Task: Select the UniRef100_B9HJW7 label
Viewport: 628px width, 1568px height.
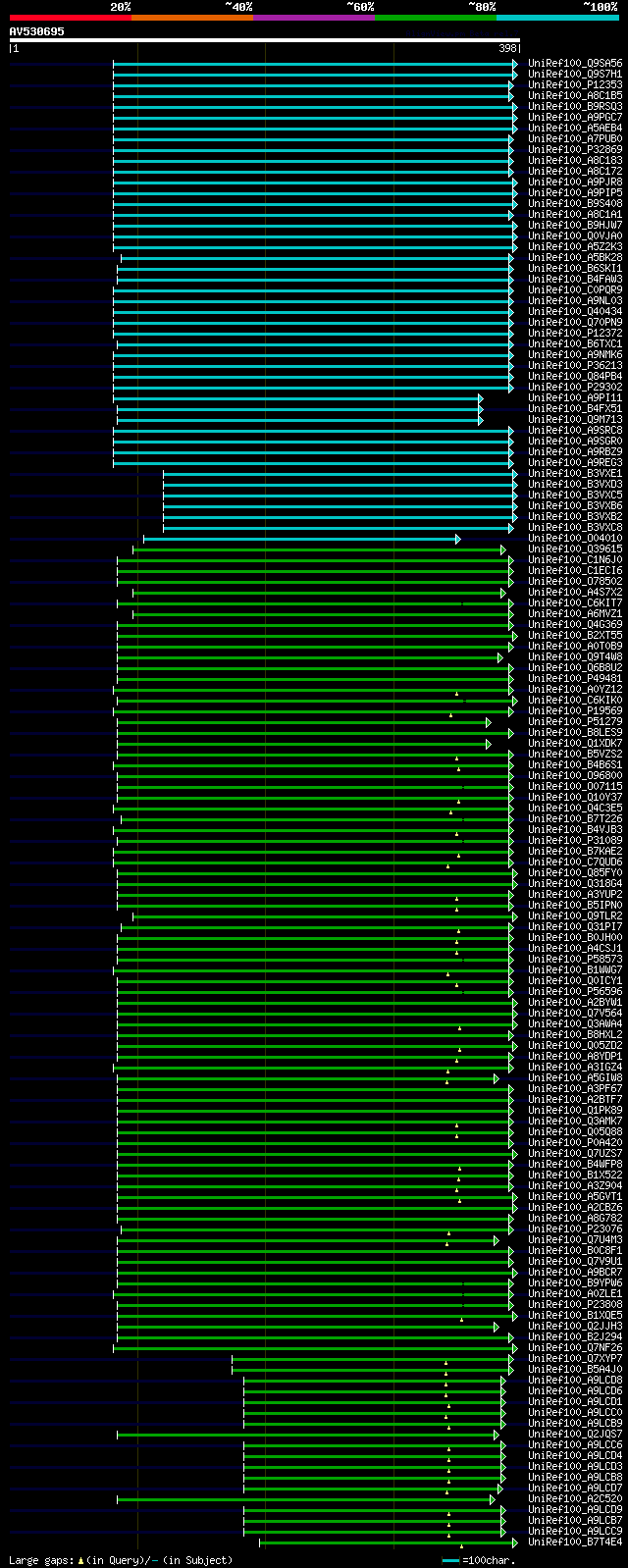Action: coord(575,225)
